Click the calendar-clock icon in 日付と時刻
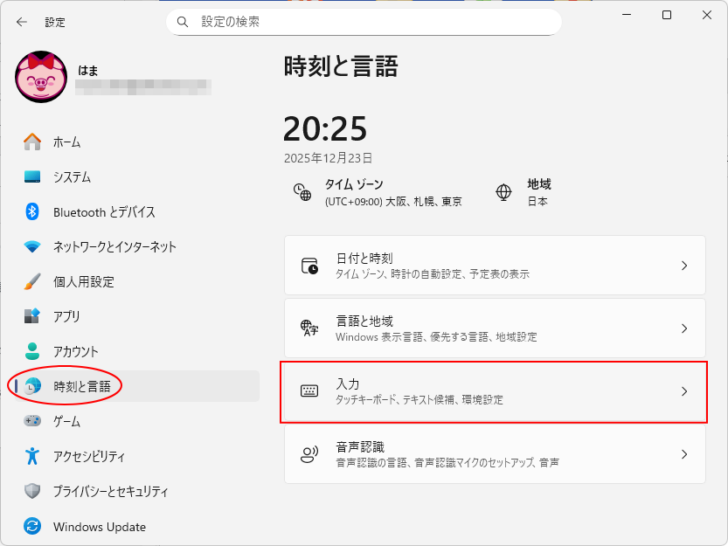This screenshot has height=546, width=728. 310,266
